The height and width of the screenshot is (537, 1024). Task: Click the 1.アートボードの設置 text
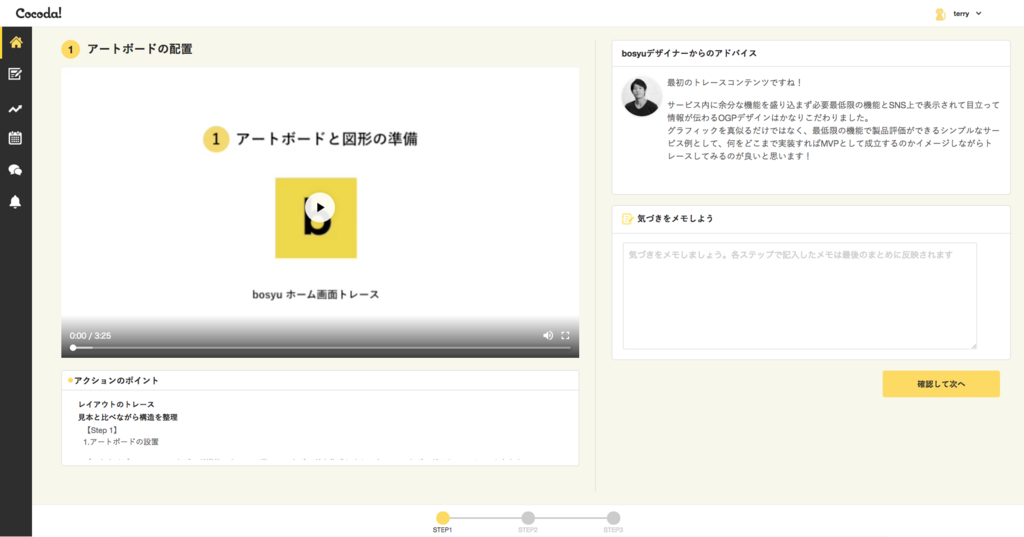pos(121,442)
